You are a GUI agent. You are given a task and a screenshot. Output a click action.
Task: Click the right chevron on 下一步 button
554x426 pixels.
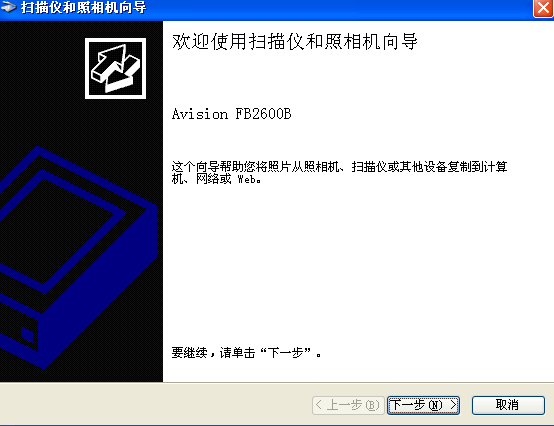pos(453,405)
